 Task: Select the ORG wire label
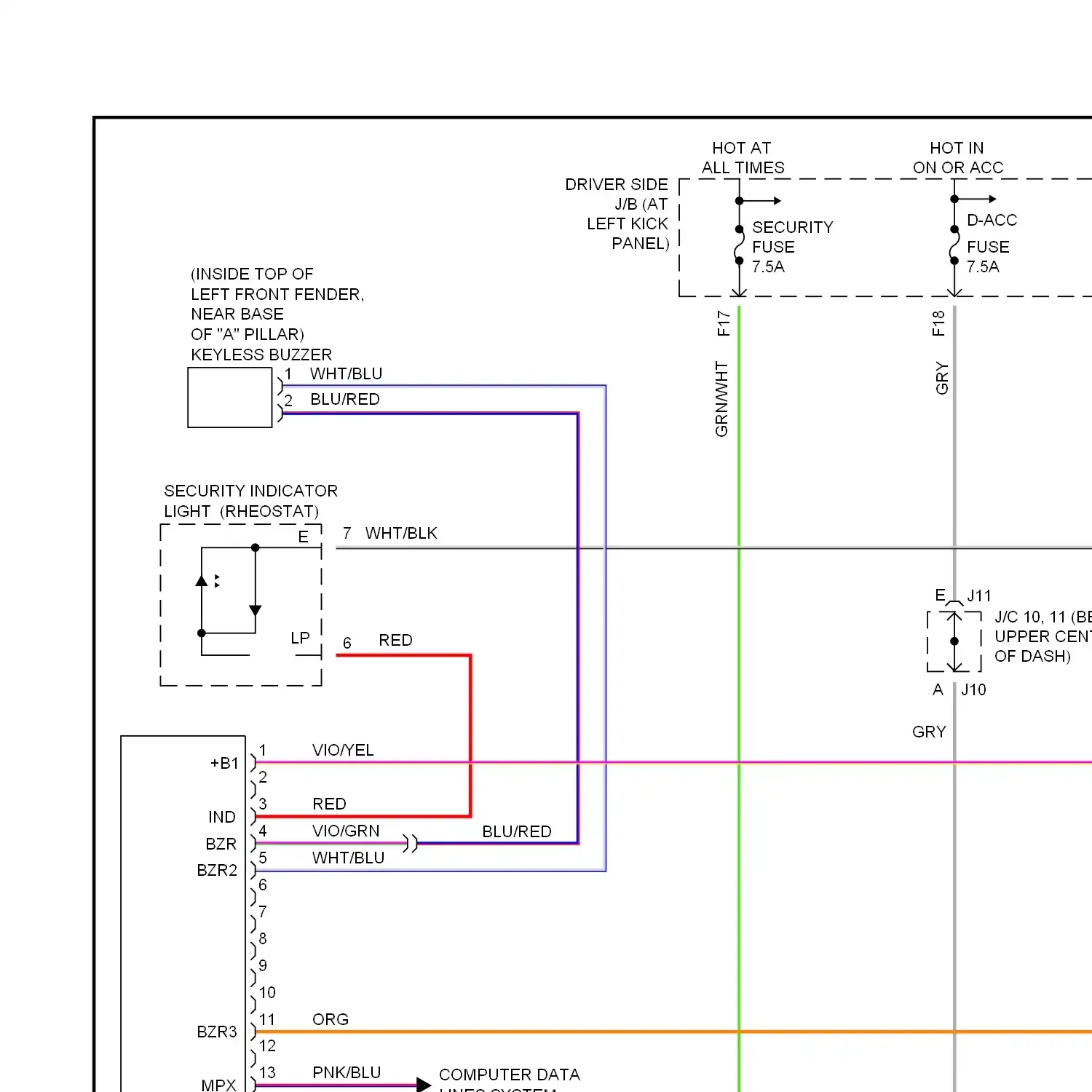(331, 1019)
